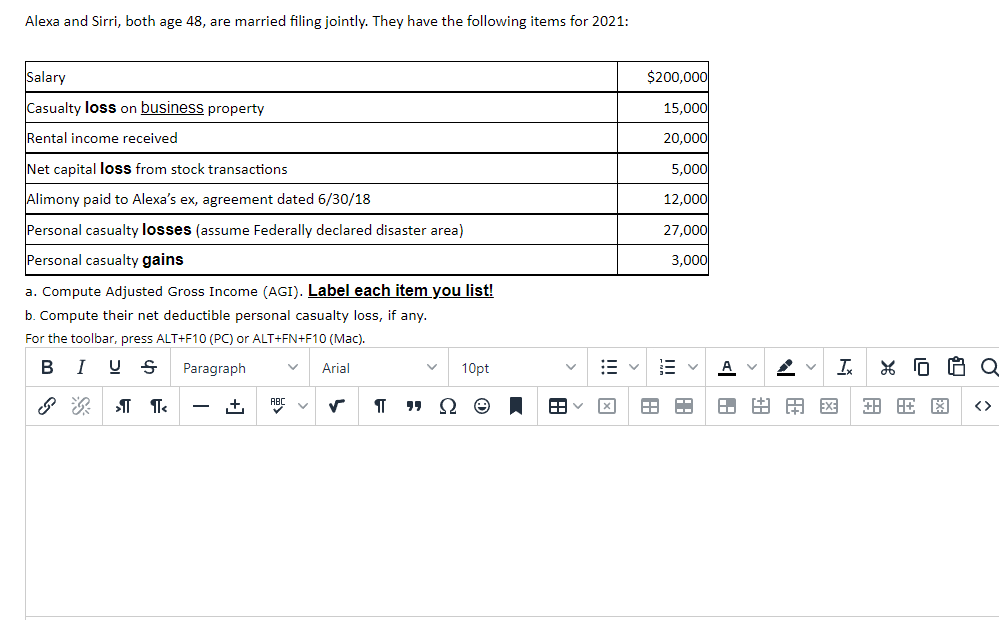The height and width of the screenshot is (620, 999).
Task: Click the 'Net capital loss from stock transactions' label
Action: [x=157, y=169]
